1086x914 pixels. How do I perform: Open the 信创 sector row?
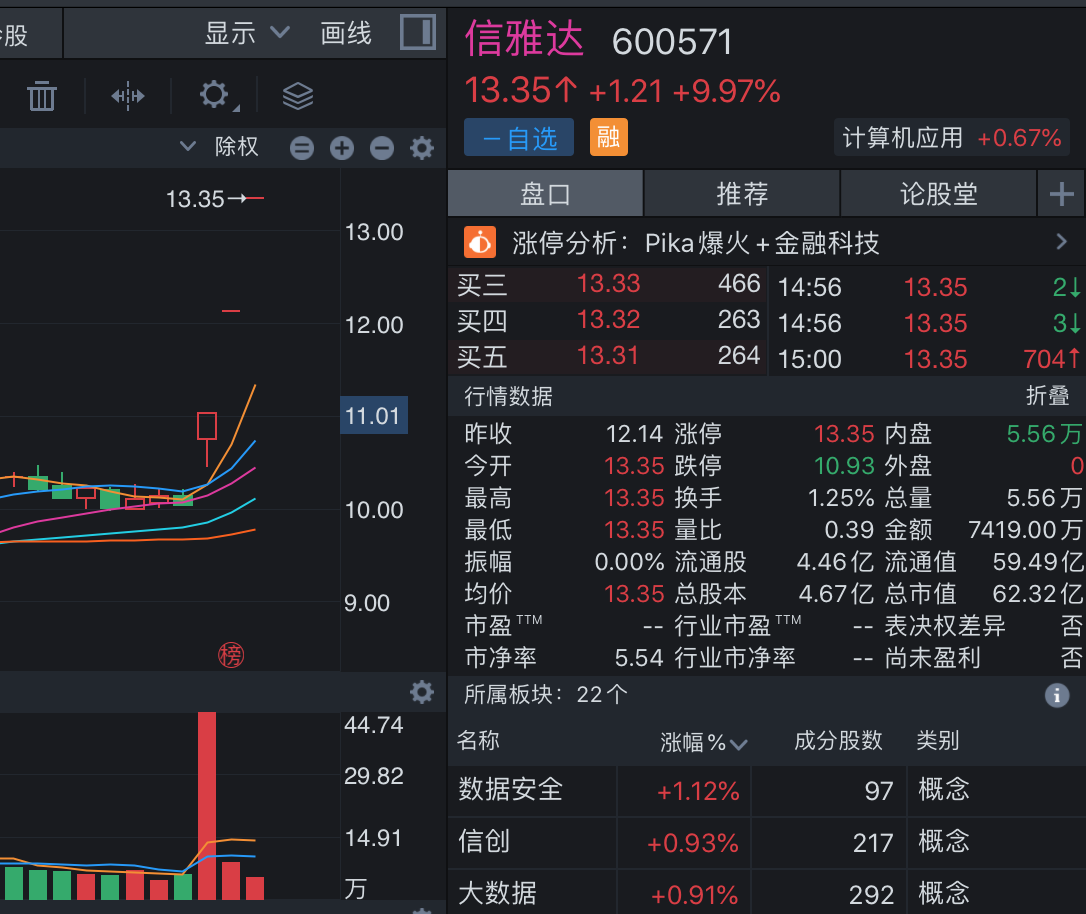tap(767, 843)
